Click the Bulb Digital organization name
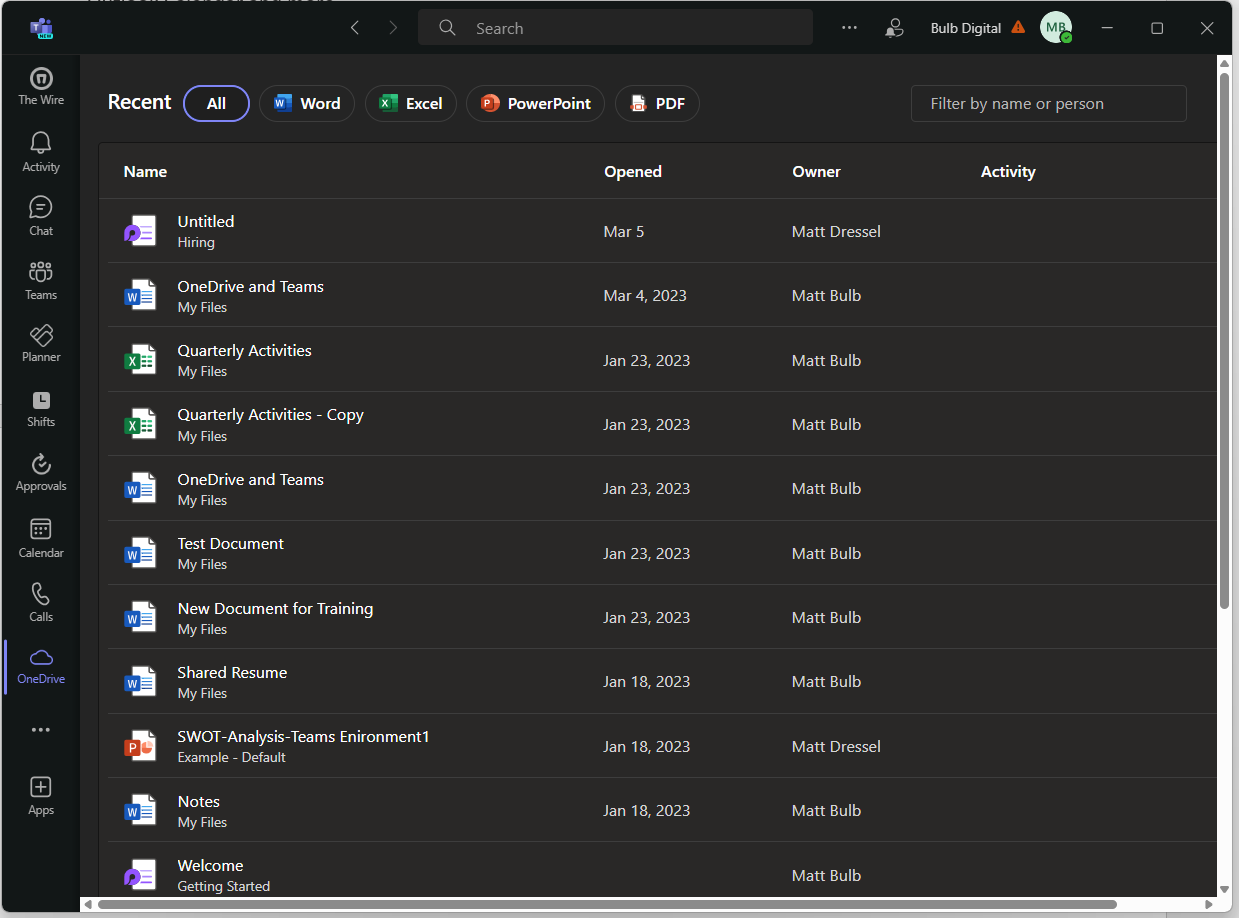Viewport: 1239px width, 918px height. click(966, 28)
